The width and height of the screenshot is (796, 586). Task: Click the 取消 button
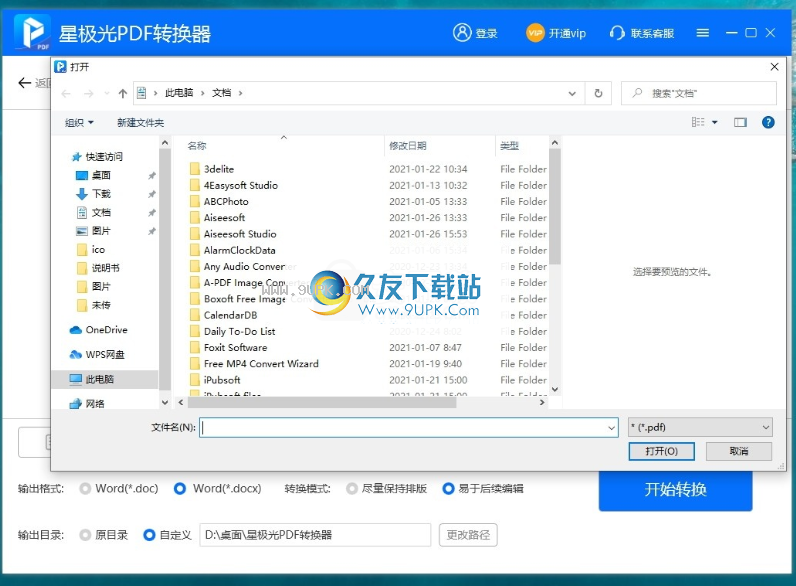[x=739, y=451]
